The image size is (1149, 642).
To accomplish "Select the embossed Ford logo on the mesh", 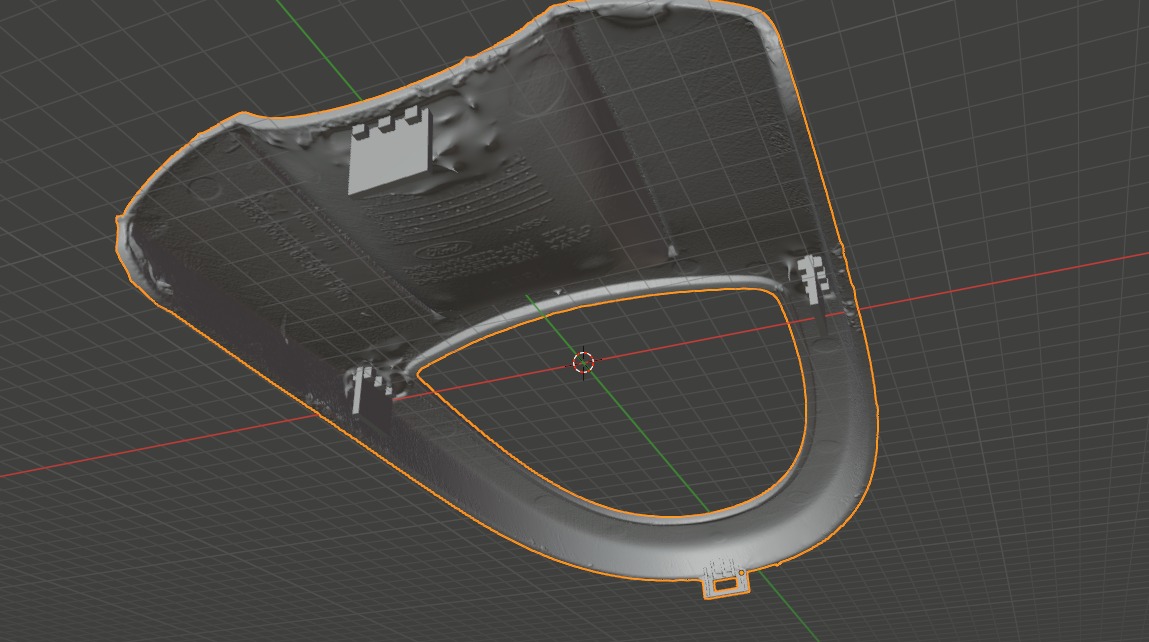I will pyautogui.click(x=443, y=250).
